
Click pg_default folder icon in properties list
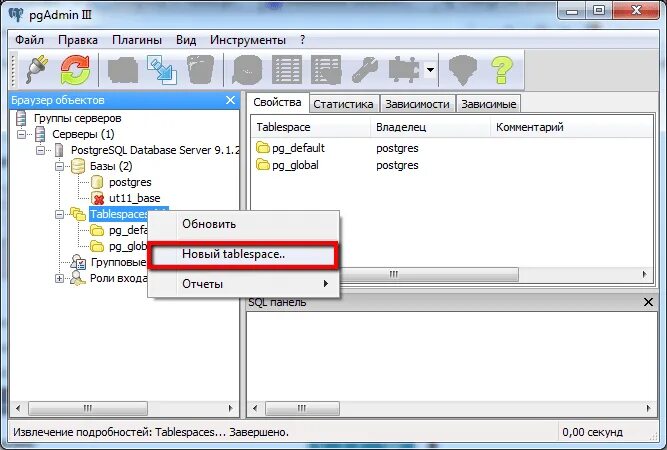tap(263, 148)
